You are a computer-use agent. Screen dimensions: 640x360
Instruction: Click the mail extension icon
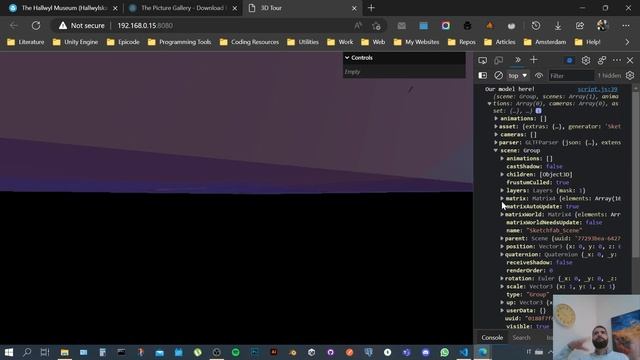coord(402,25)
